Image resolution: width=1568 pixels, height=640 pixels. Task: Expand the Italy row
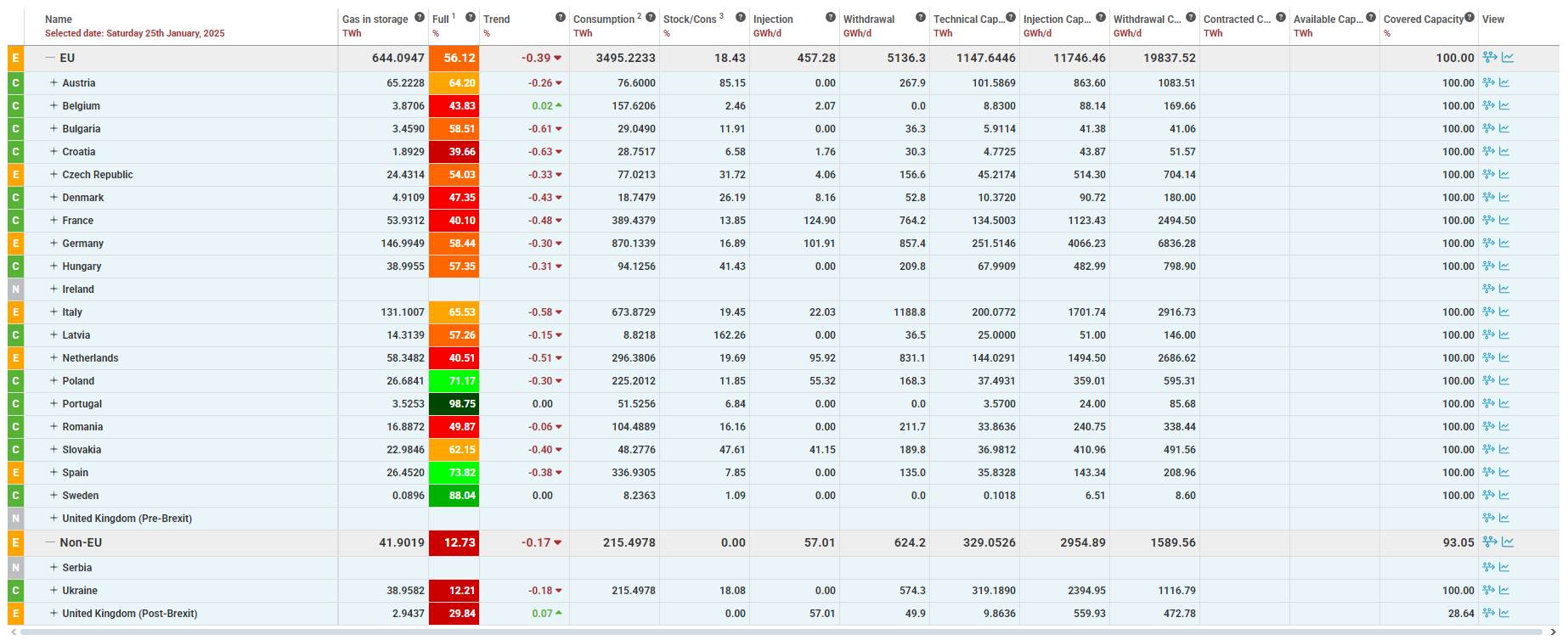(54, 312)
